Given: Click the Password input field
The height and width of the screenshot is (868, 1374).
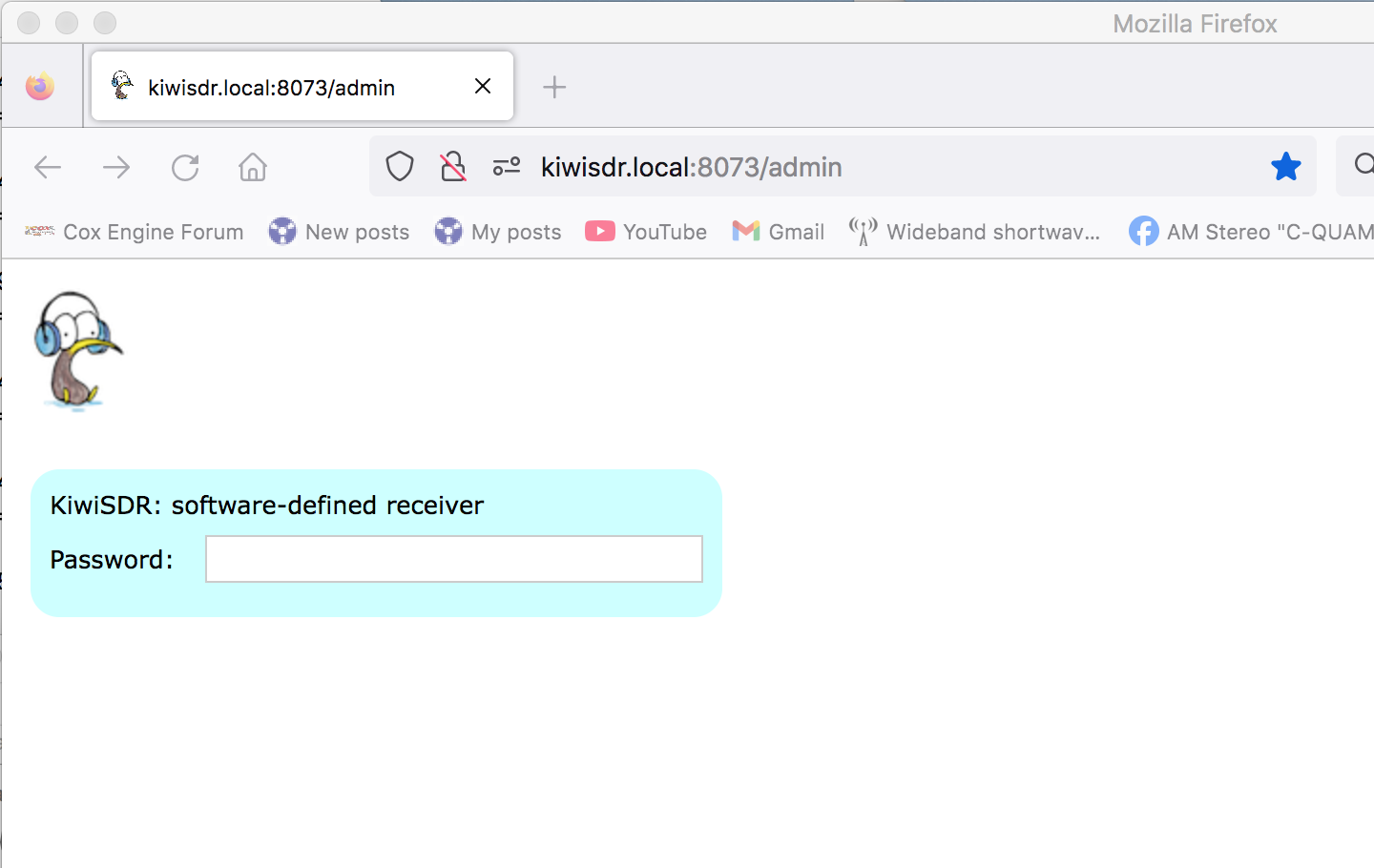Looking at the screenshot, I should pyautogui.click(x=454, y=559).
